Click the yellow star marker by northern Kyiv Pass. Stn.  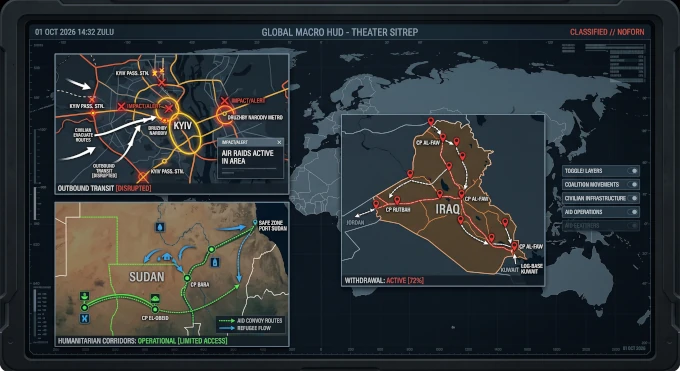[155, 73]
